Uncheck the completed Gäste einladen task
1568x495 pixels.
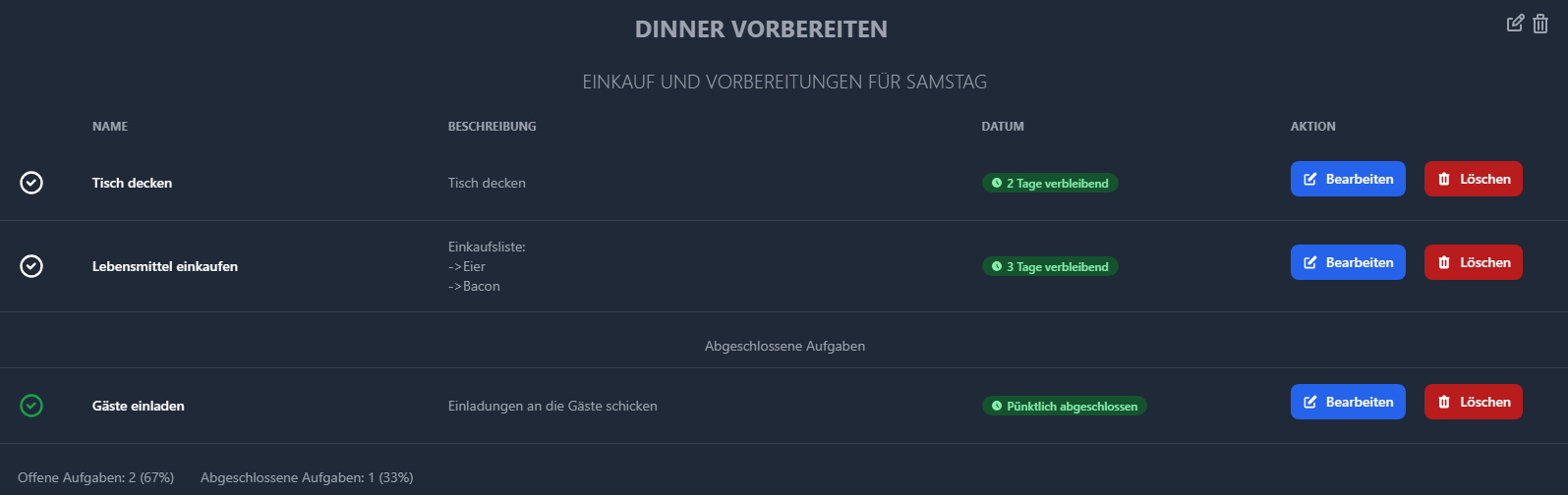tap(31, 406)
